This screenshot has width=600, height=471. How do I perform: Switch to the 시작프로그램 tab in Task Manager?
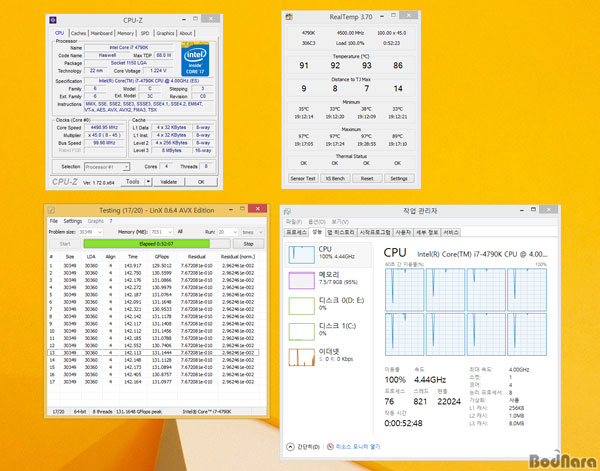pyautogui.click(x=375, y=232)
